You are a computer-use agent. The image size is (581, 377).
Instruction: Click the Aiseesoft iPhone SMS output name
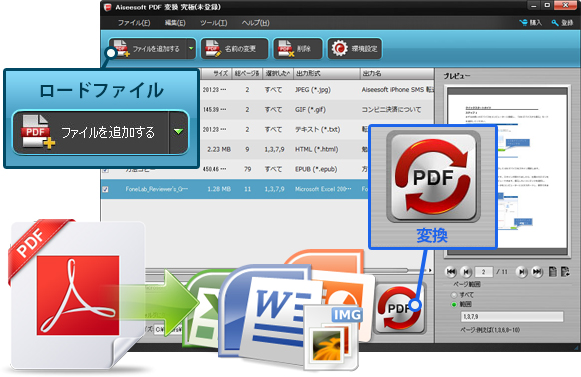[397, 90]
